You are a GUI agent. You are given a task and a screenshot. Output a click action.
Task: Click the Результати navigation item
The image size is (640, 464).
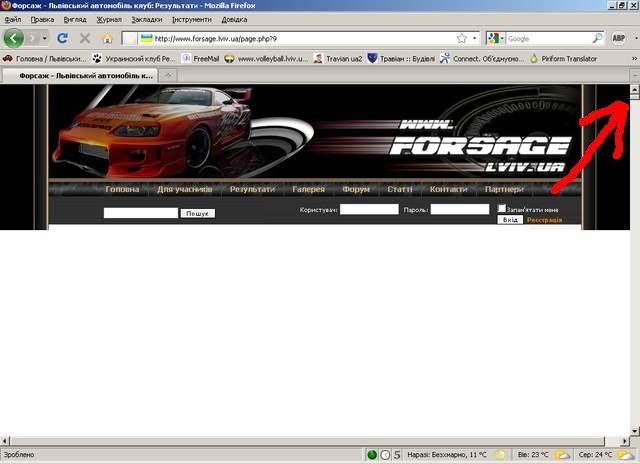(252, 189)
